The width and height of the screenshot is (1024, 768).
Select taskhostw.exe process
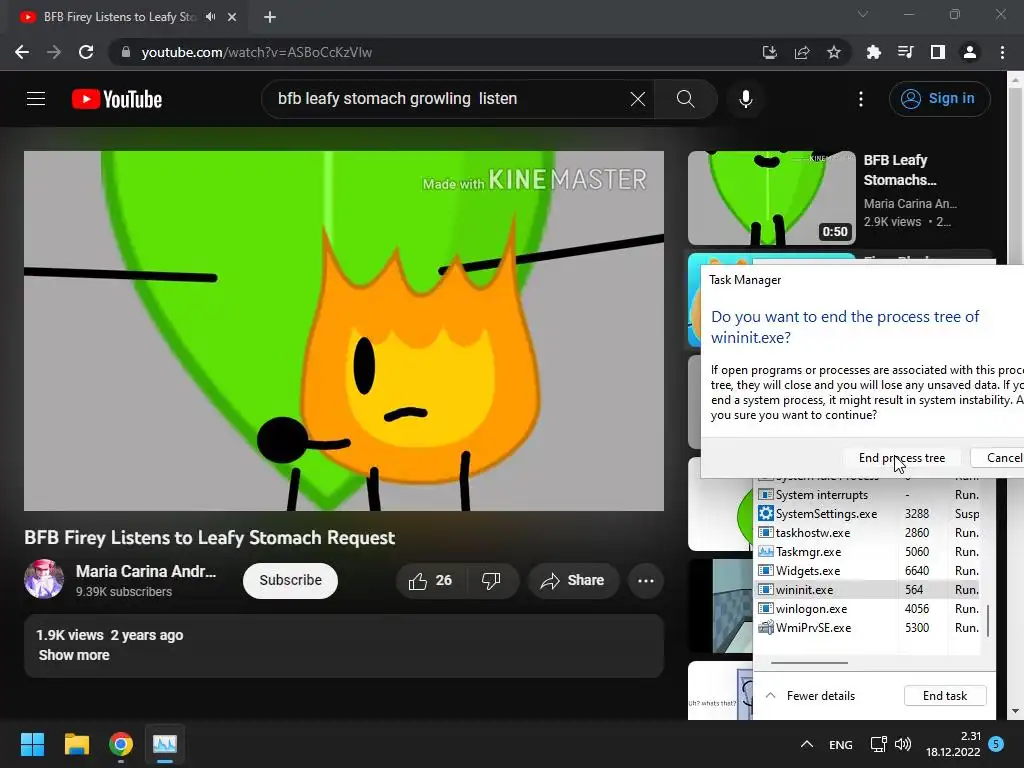coord(869,533)
